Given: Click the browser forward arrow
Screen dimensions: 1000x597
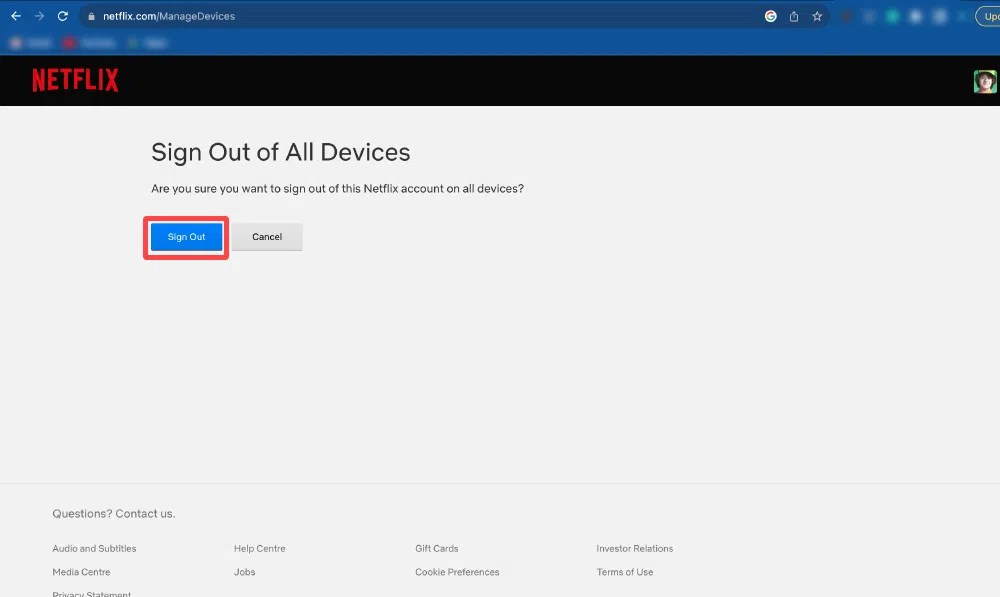Looking at the screenshot, I should (x=38, y=16).
